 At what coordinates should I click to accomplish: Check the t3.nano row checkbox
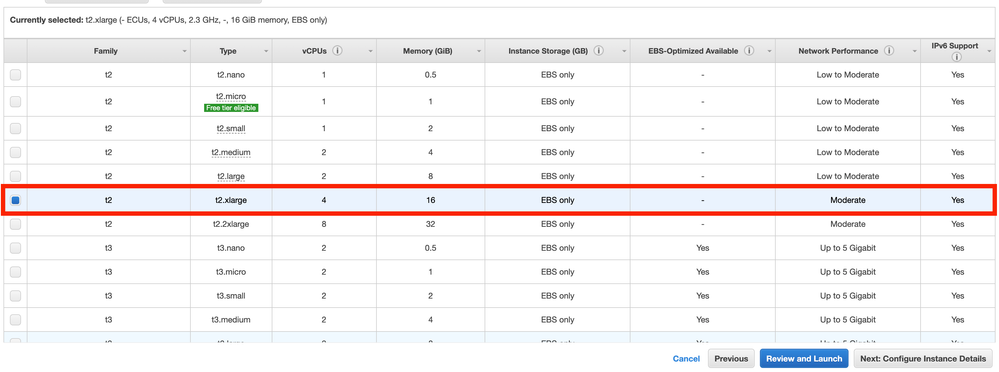point(15,248)
